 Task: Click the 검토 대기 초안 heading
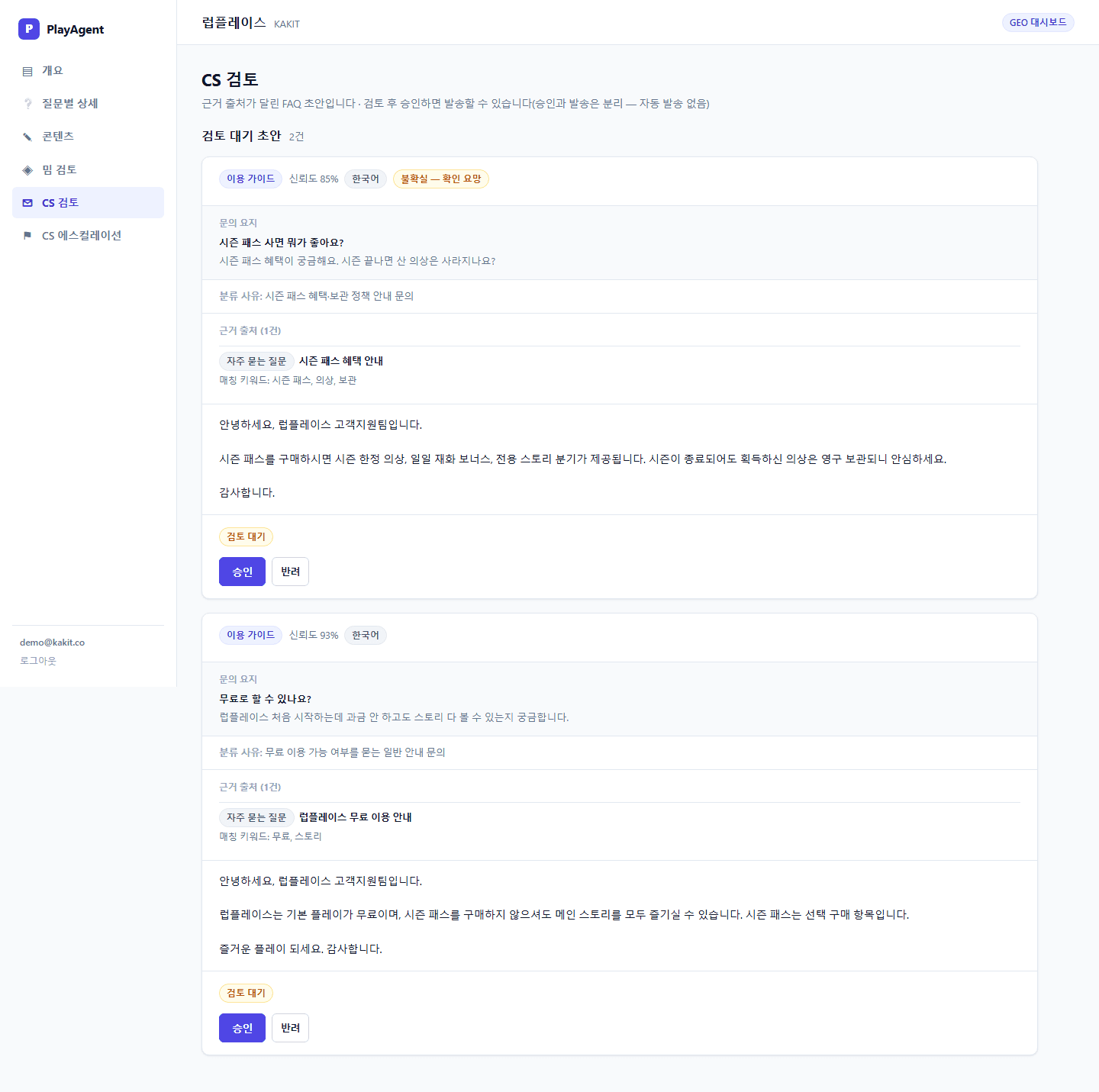[241, 136]
